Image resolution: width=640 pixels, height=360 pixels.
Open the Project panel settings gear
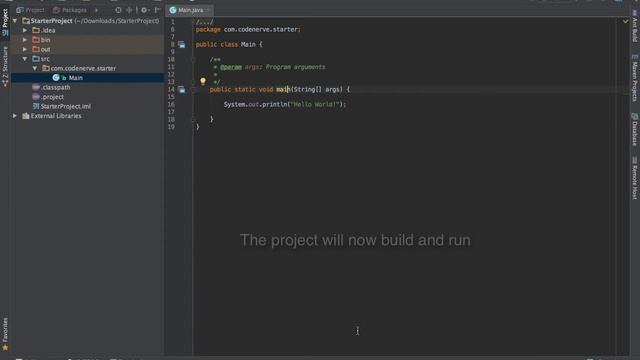pyautogui.click(x=144, y=10)
